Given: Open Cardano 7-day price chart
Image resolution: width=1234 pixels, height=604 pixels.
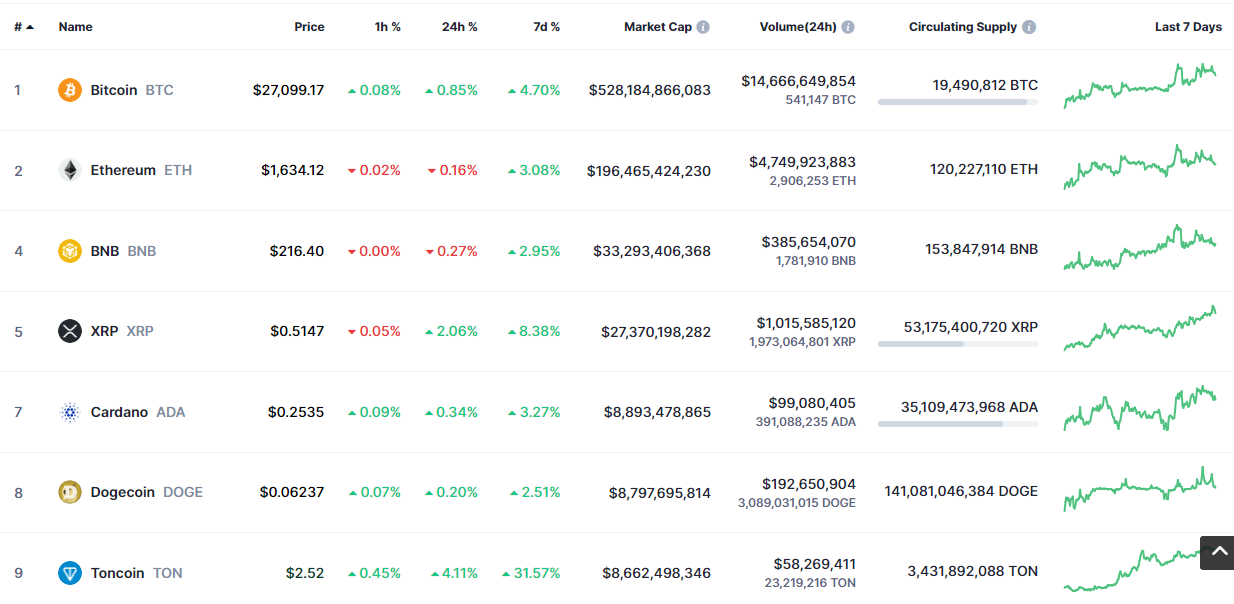Looking at the screenshot, I should tap(1140, 408).
